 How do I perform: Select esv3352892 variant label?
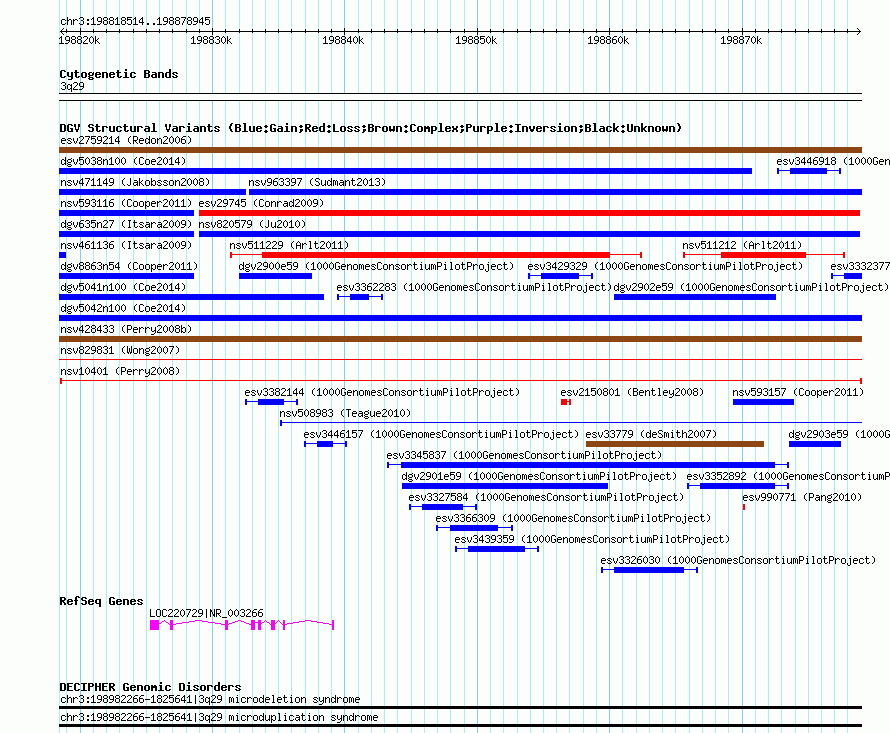pyautogui.click(x=788, y=476)
